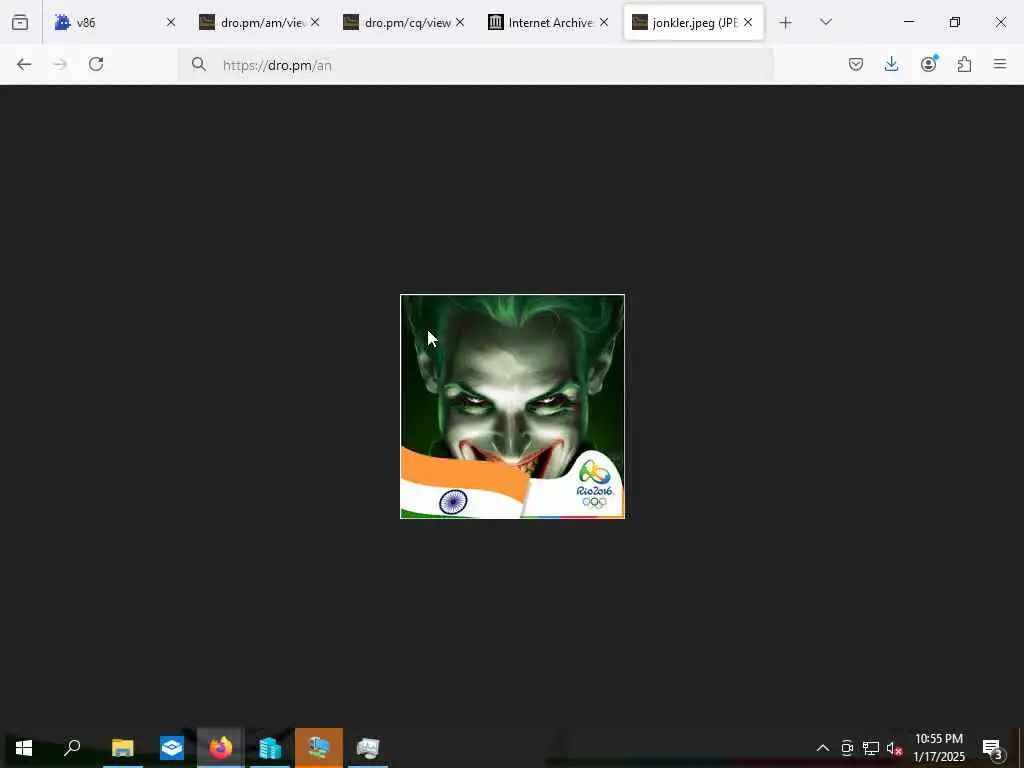Screen dimensions: 1024x768
Task: Click the muted volume tray icon
Action: pos(894,748)
